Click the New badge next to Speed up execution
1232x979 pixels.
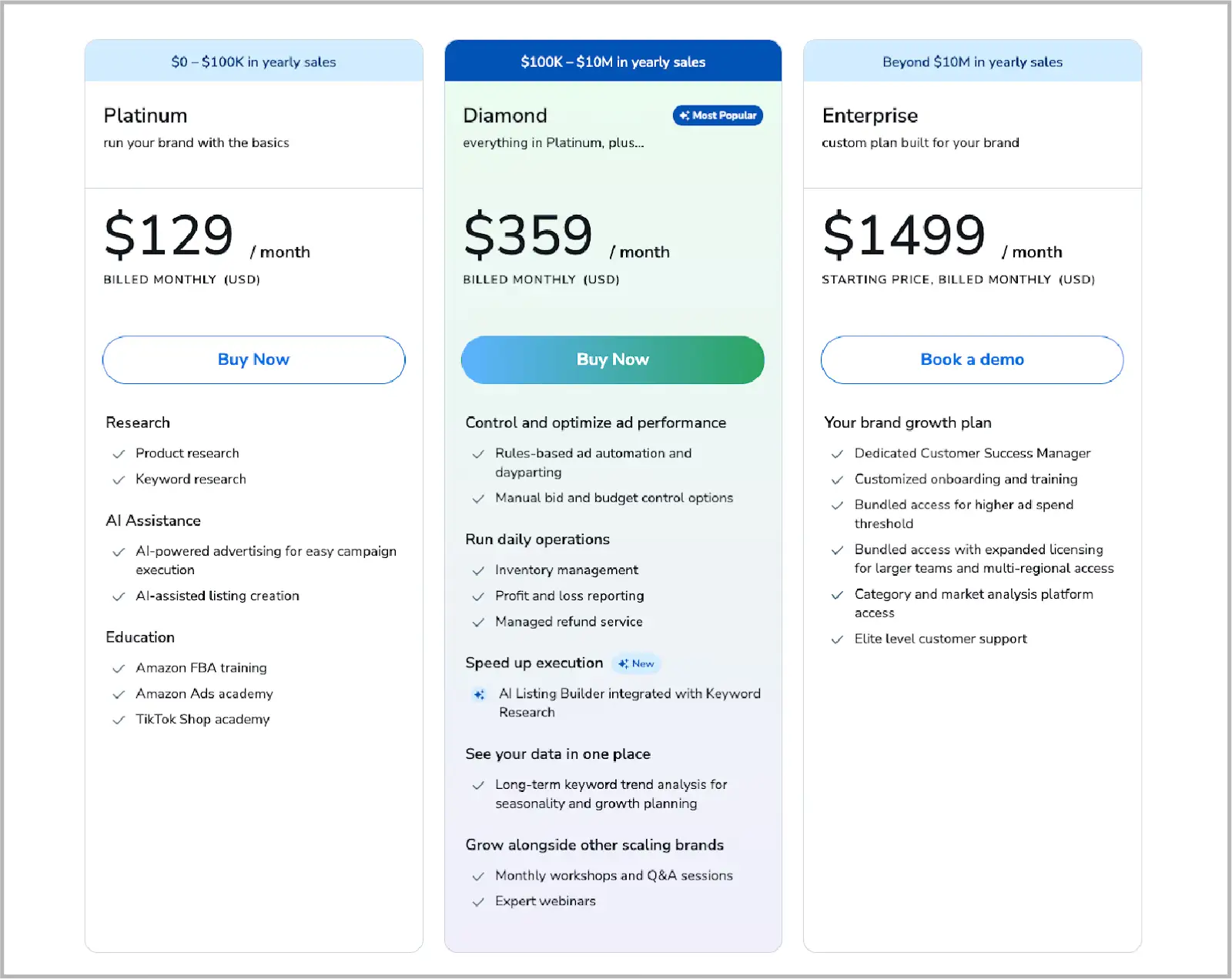(x=636, y=663)
